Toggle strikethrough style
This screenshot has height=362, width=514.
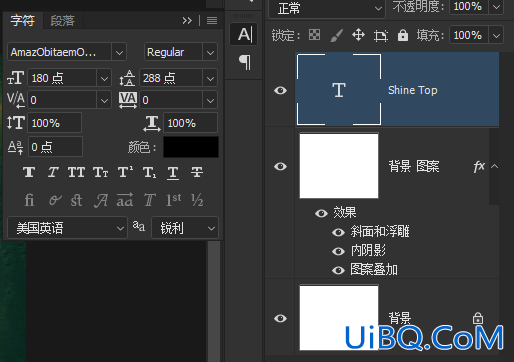point(197,172)
